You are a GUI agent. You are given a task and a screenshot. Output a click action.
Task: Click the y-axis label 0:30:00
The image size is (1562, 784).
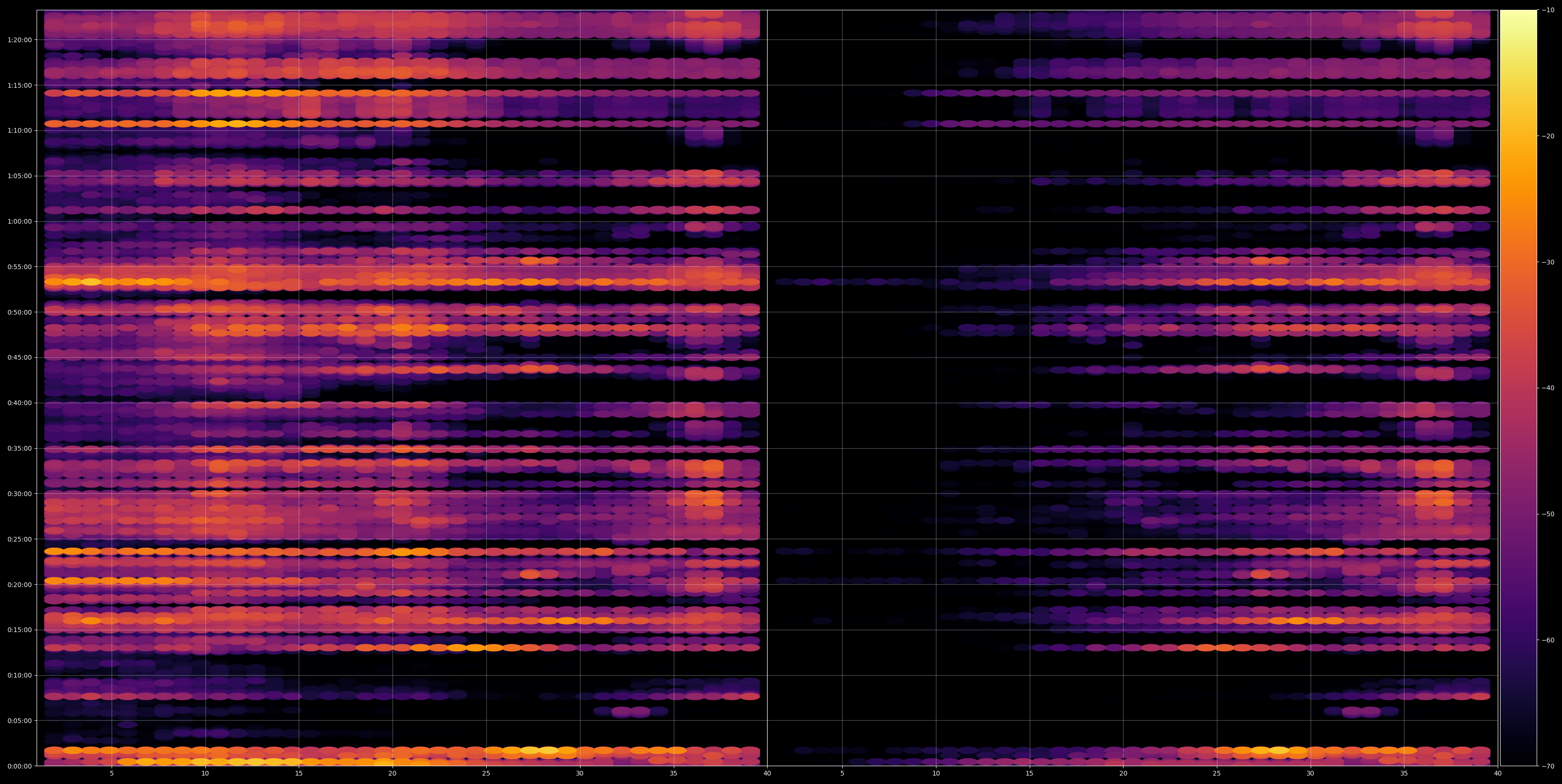point(19,494)
